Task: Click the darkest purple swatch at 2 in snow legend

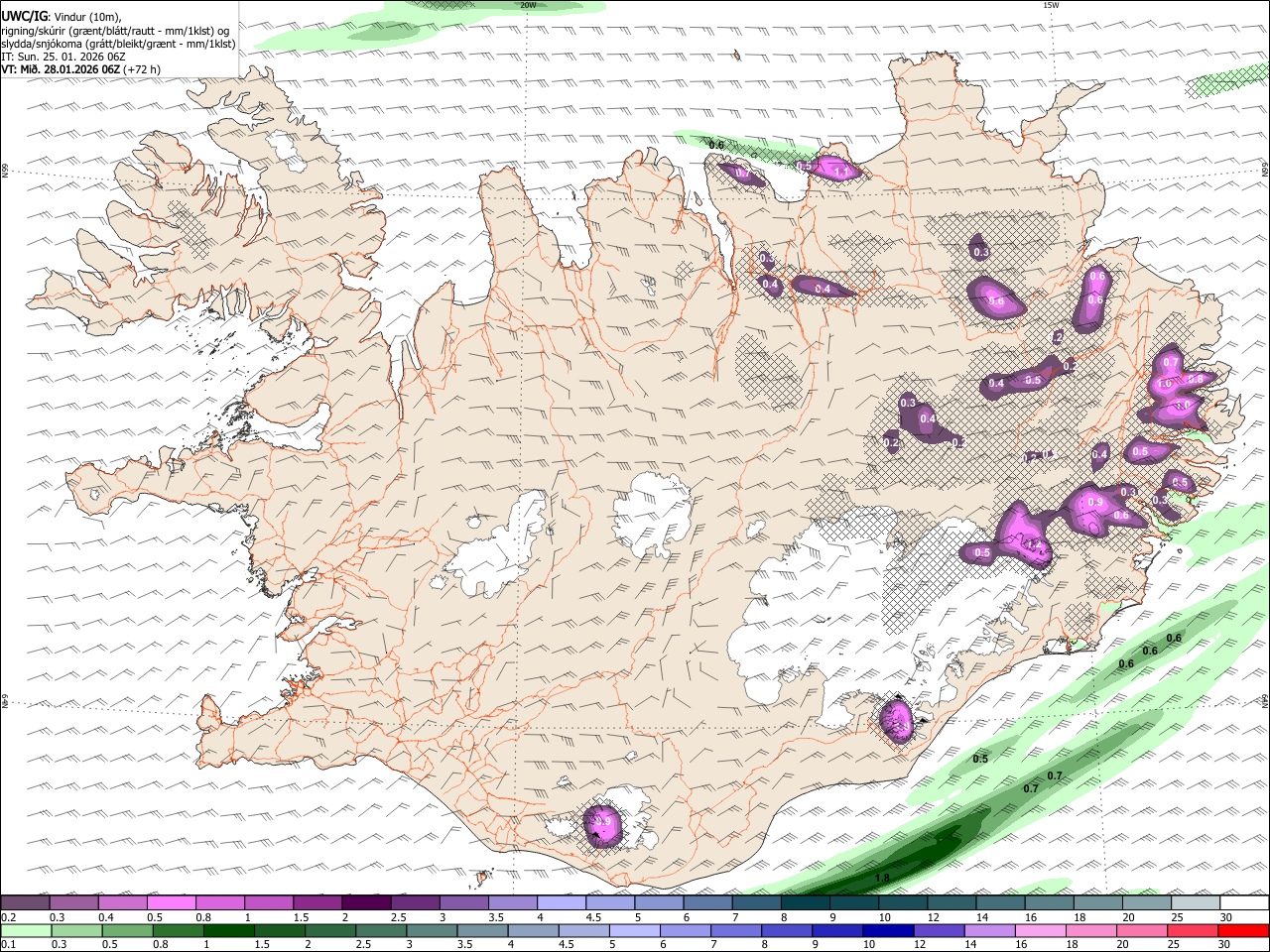Action: [x=366, y=902]
